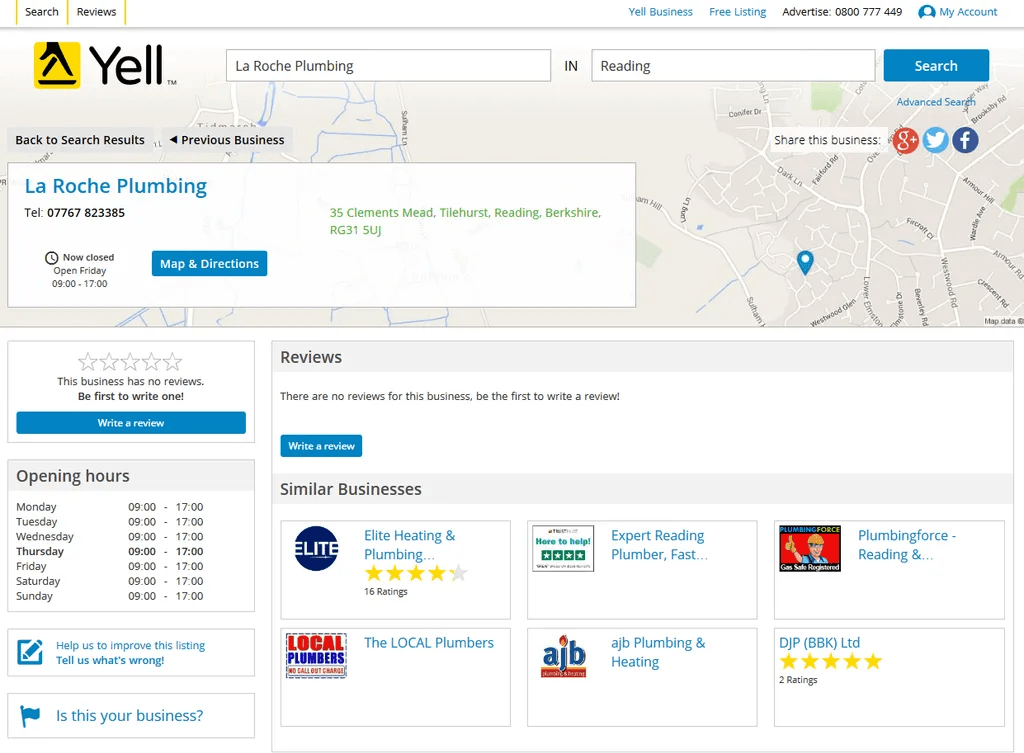Click the My Account profile icon
The image size is (1024, 753).
tap(927, 12)
